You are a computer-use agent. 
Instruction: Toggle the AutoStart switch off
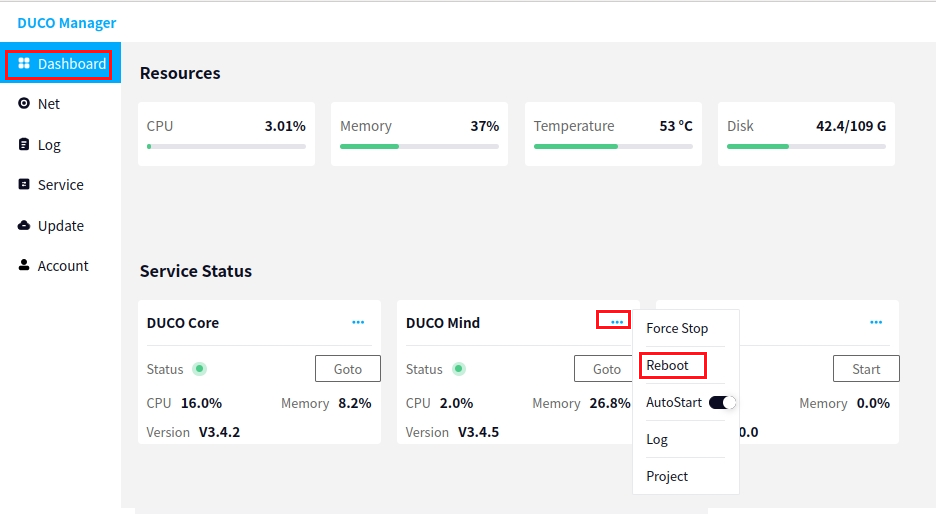click(722, 402)
